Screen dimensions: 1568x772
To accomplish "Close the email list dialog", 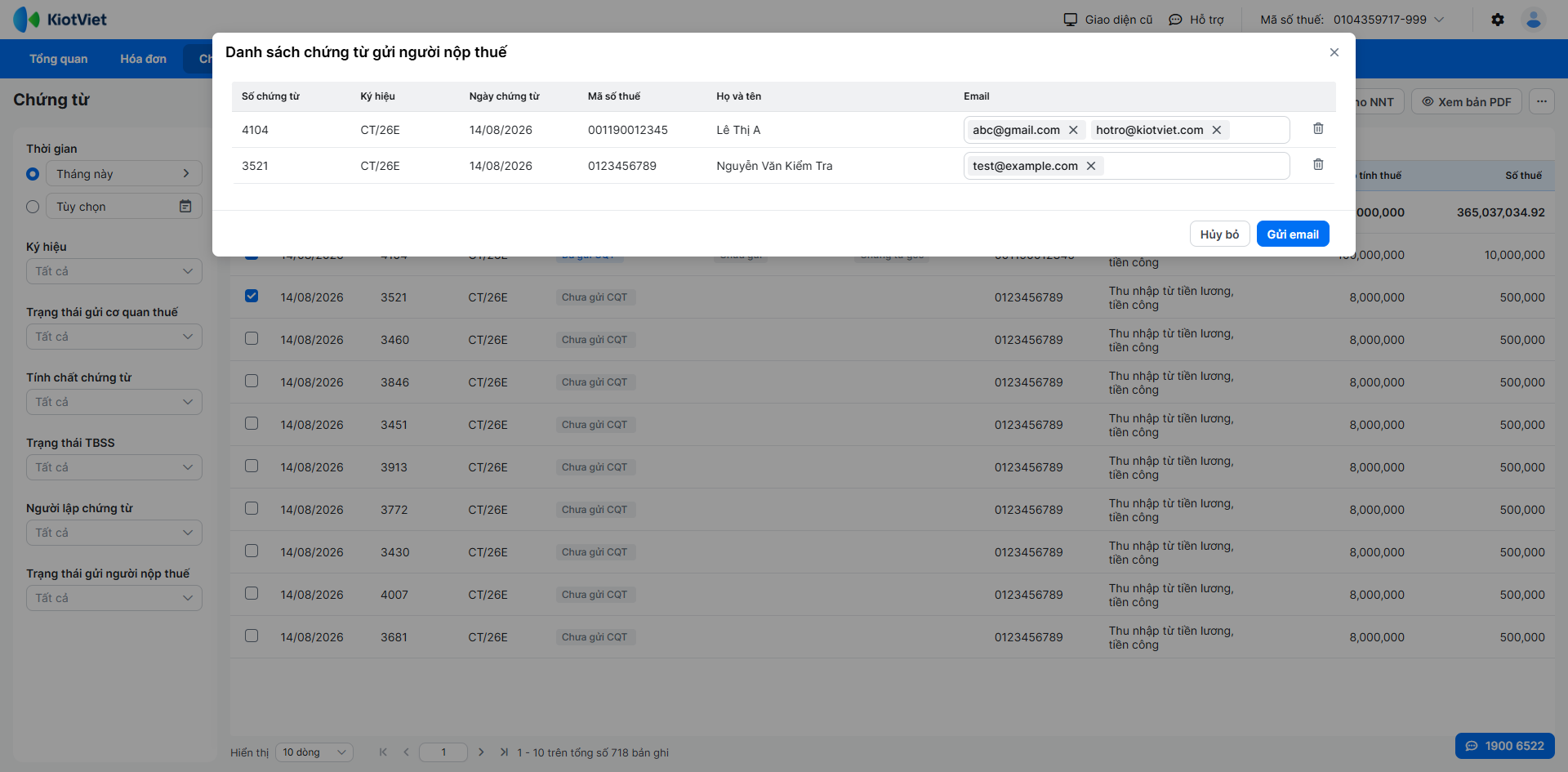I will (1334, 52).
